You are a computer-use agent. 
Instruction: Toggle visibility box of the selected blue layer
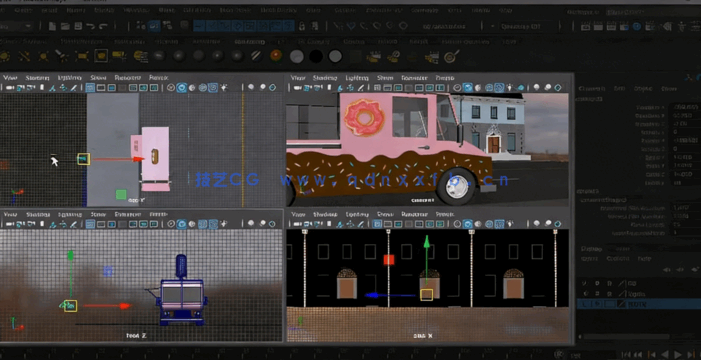584,304
